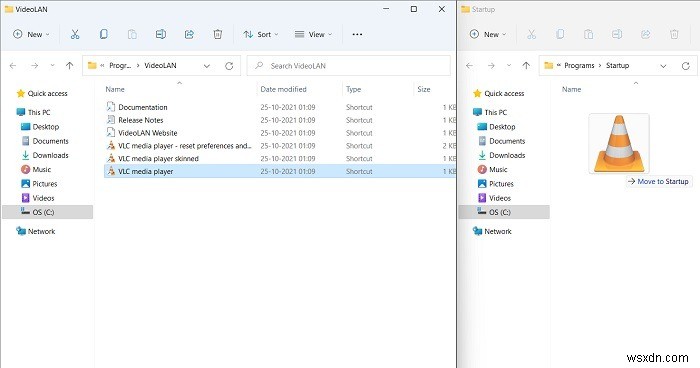Image resolution: width=700 pixels, height=368 pixels.
Task: Open New menu in VideoLAN window
Action: pos(31,34)
